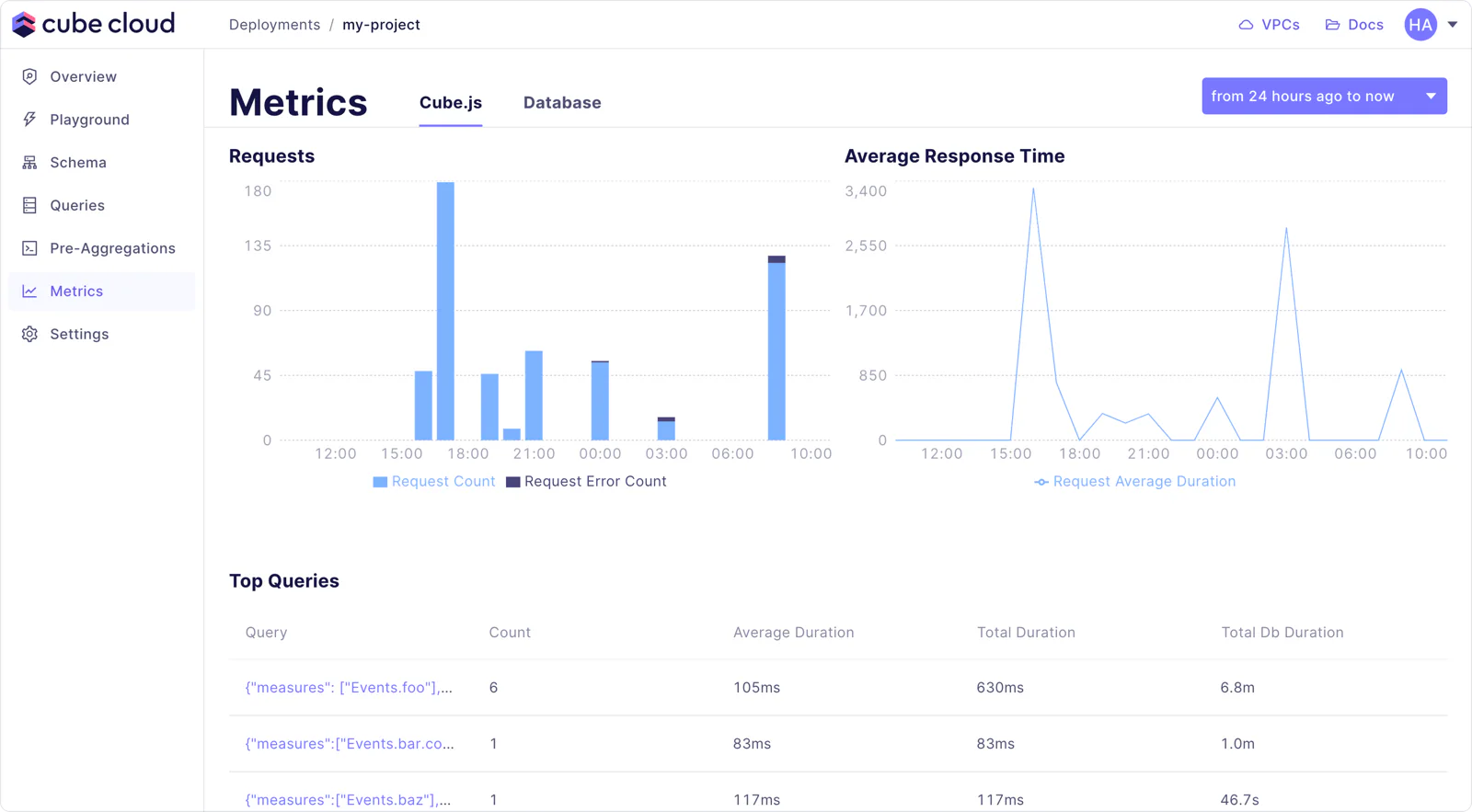Switch to the Database tab
Image resolution: width=1472 pixels, height=812 pixels.
562,103
